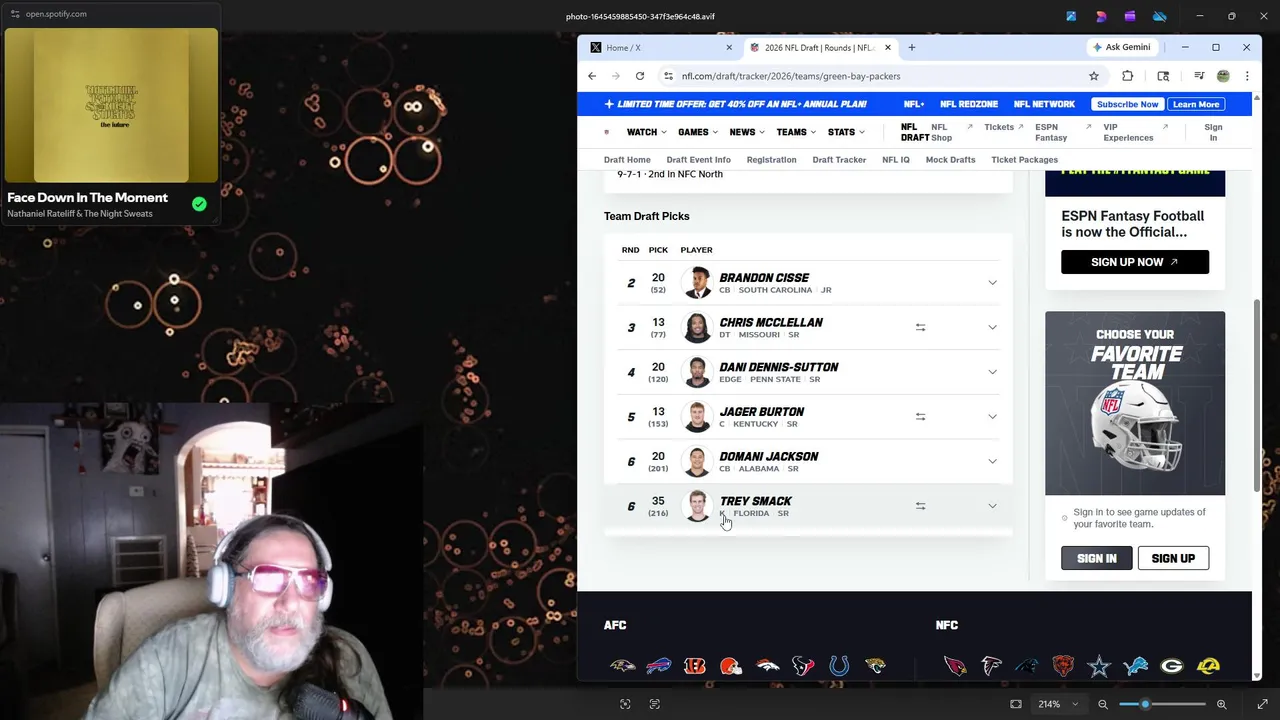Open the Arizona Cardinals team logo

955,666
